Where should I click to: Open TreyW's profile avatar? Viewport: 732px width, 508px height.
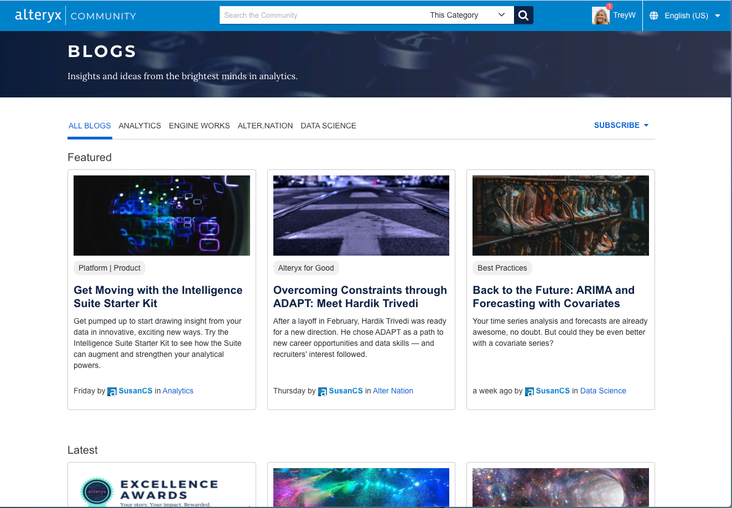tap(600, 15)
